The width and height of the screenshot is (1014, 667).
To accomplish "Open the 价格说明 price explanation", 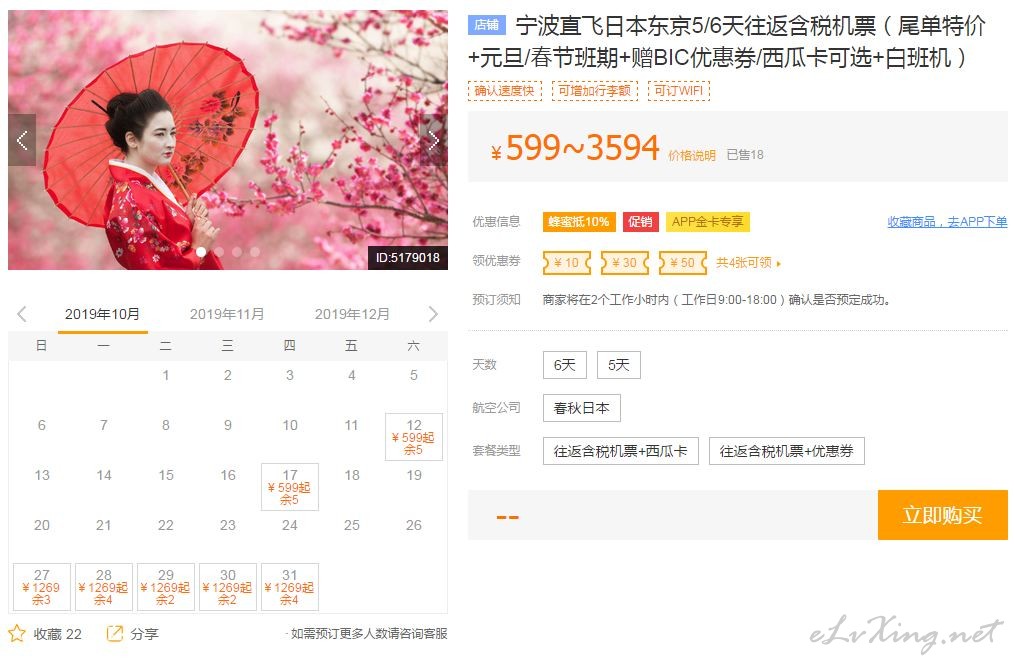I will click(x=691, y=155).
